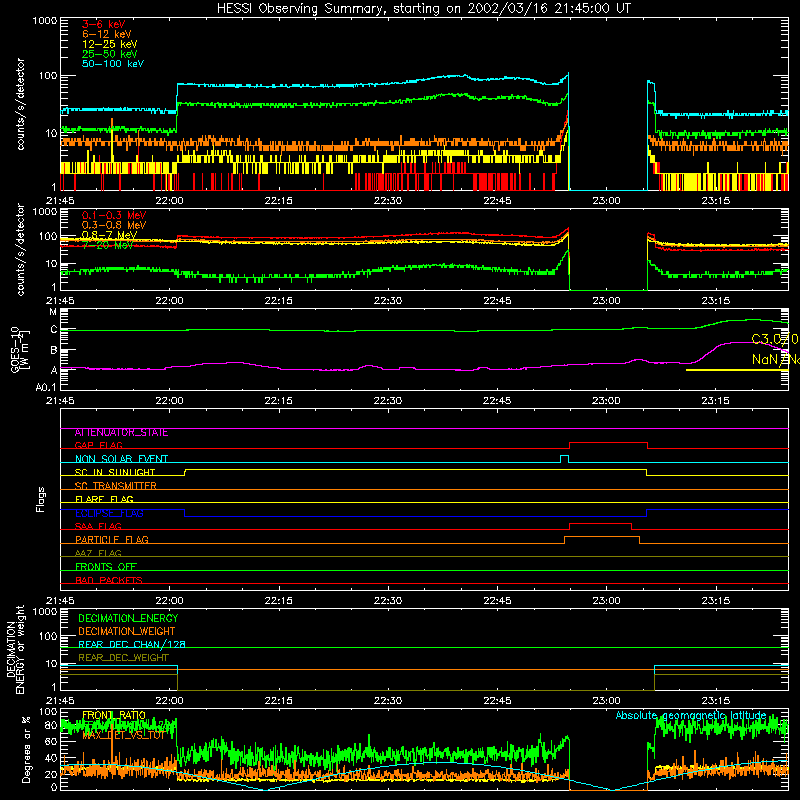Click the small NON_SOLAR_EVENT pulse on cyan line
Image resolution: width=800 pixels, height=800 pixels.
564,456
